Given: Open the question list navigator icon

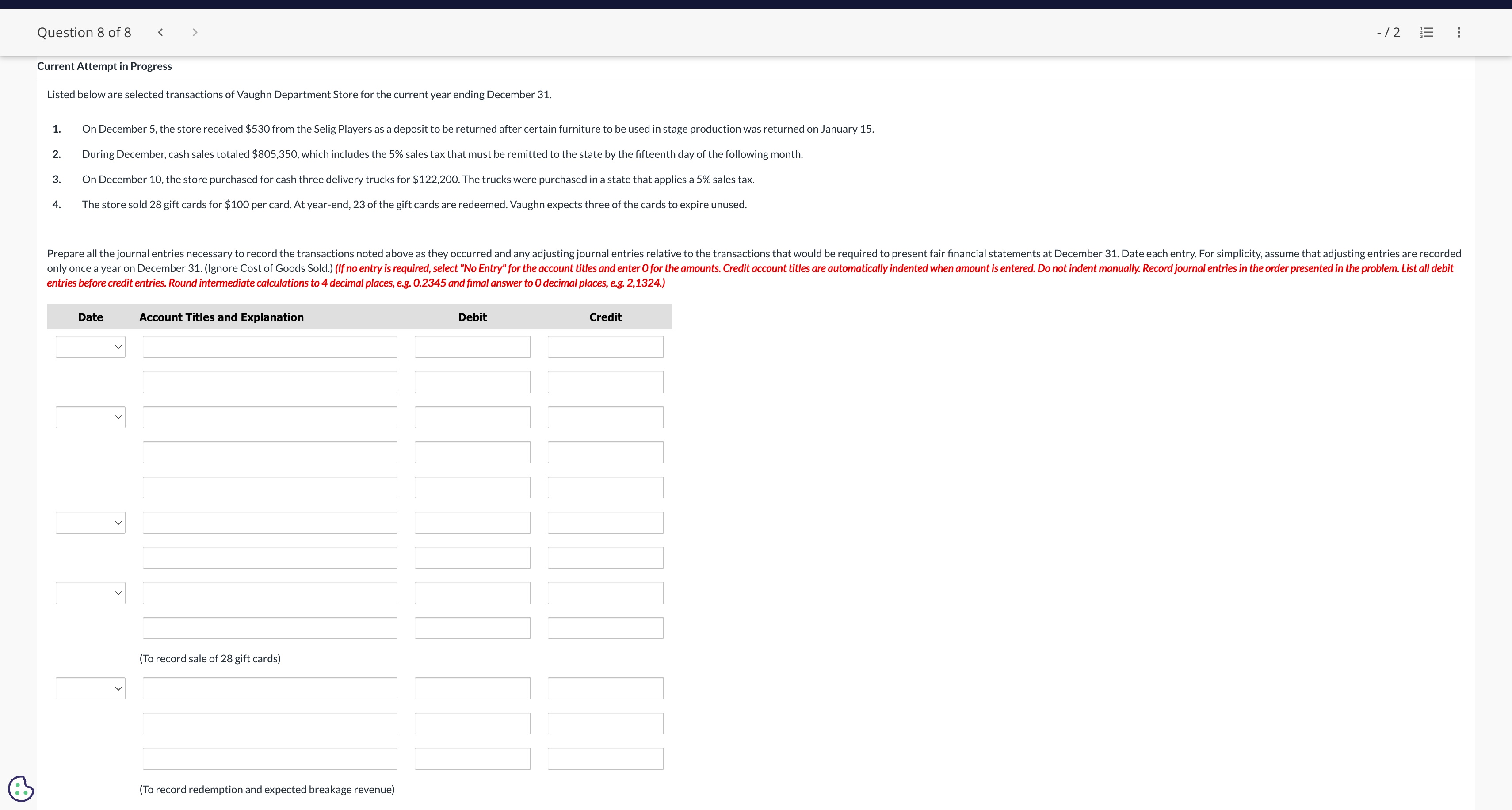Looking at the screenshot, I should pos(1426,32).
